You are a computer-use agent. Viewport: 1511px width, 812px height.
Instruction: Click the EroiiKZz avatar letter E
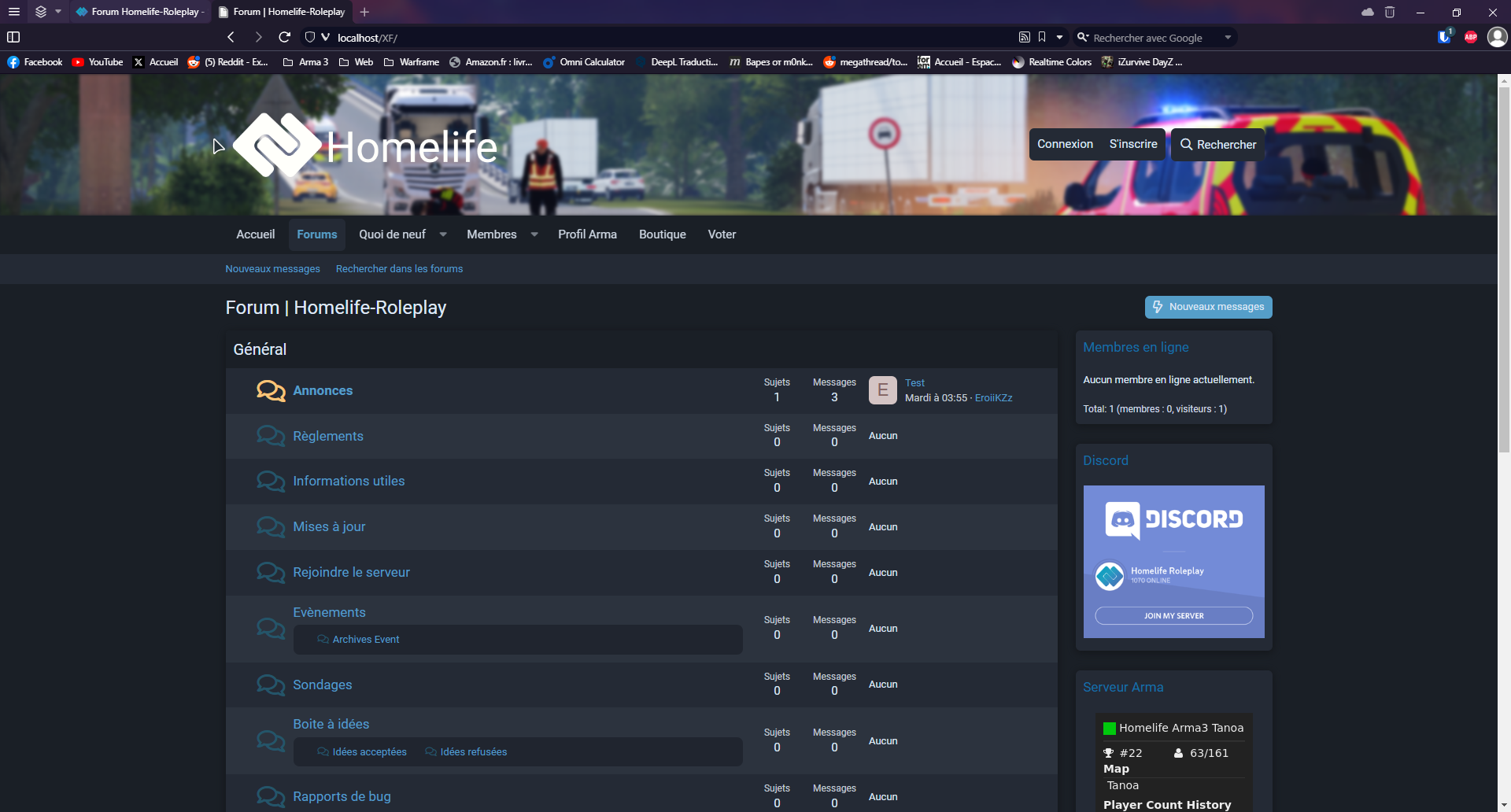[882, 390]
